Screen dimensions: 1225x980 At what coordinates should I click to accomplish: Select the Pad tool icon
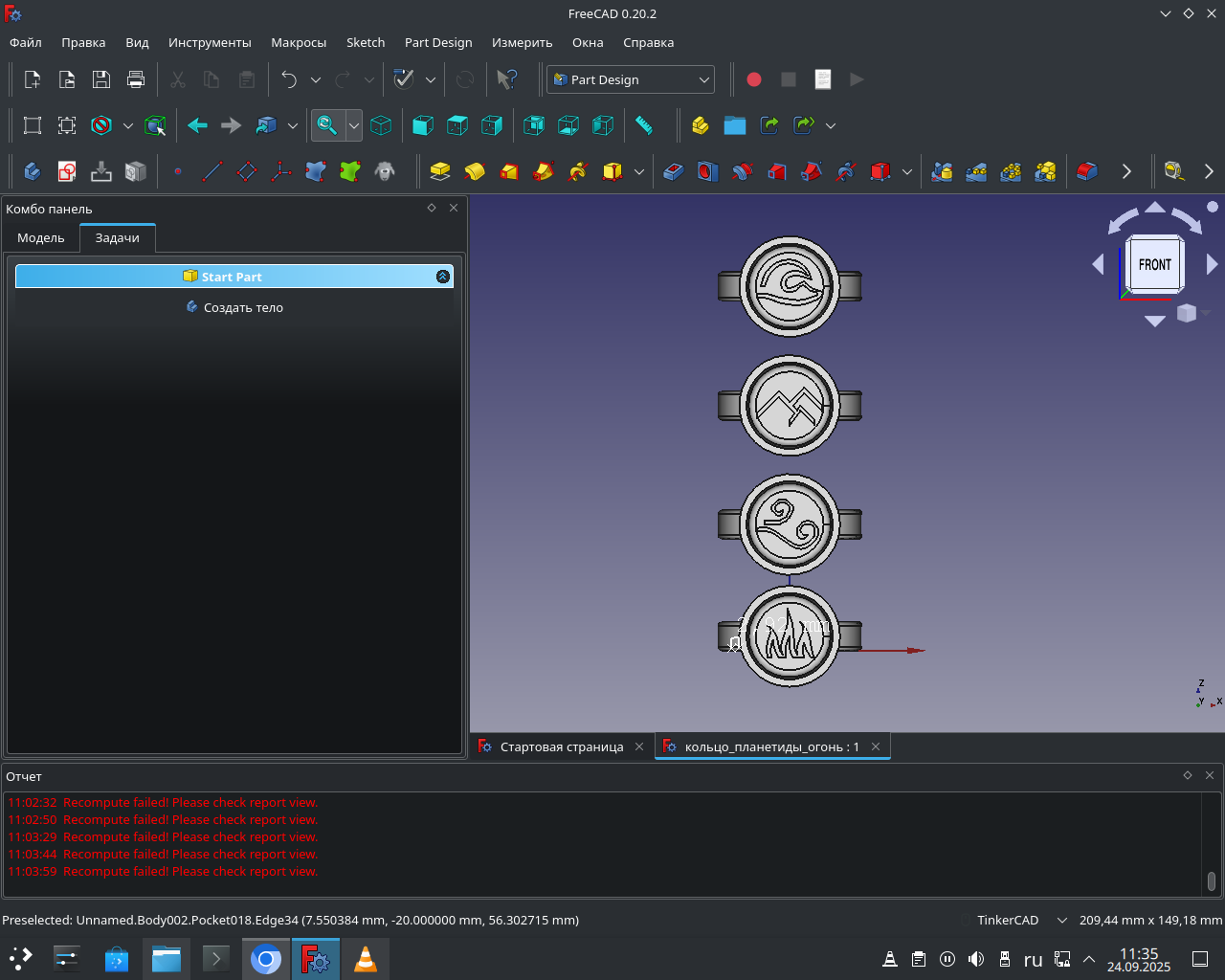coord(440,171)
